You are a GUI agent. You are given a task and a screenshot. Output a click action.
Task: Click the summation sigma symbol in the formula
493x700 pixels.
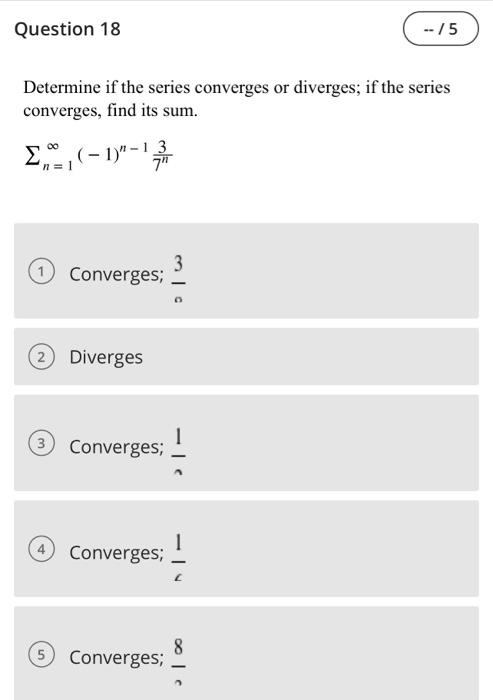point(30,155)
